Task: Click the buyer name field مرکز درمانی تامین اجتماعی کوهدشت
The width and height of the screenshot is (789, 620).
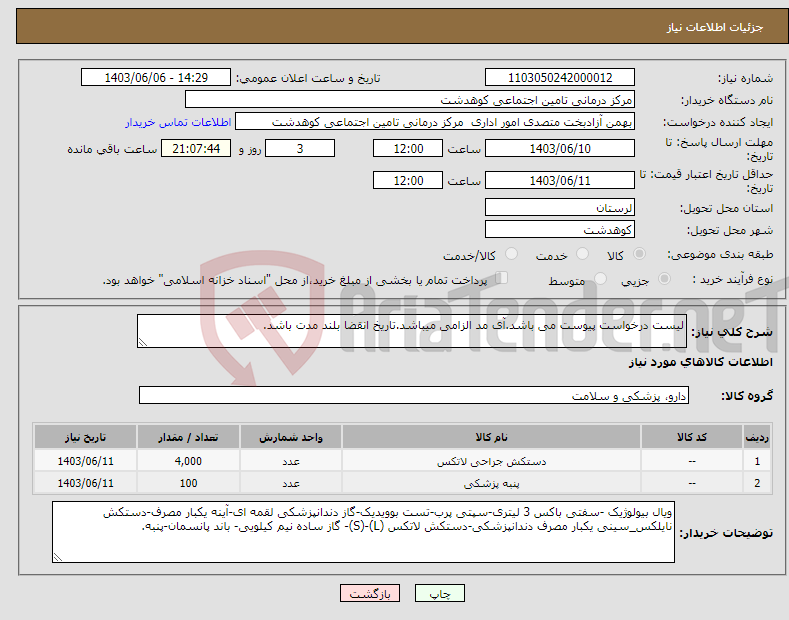Action: (410, 100)
